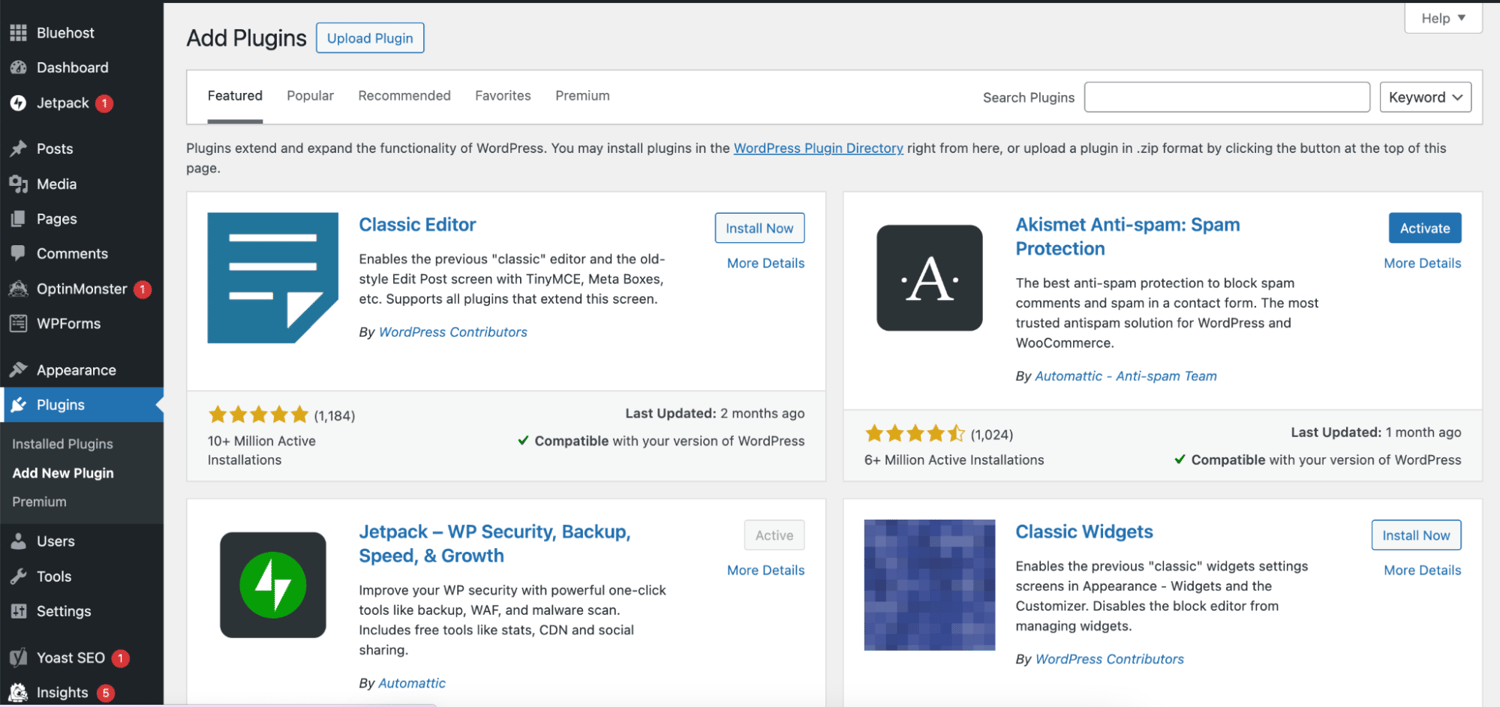Click the Comments speech bubble icon
This screenshot has width=1500, height=707.
click(18, 254)
